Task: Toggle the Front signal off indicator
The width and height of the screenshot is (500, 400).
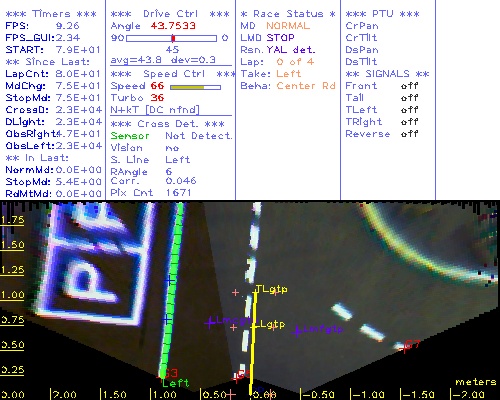Action: (x=410, y=86)
